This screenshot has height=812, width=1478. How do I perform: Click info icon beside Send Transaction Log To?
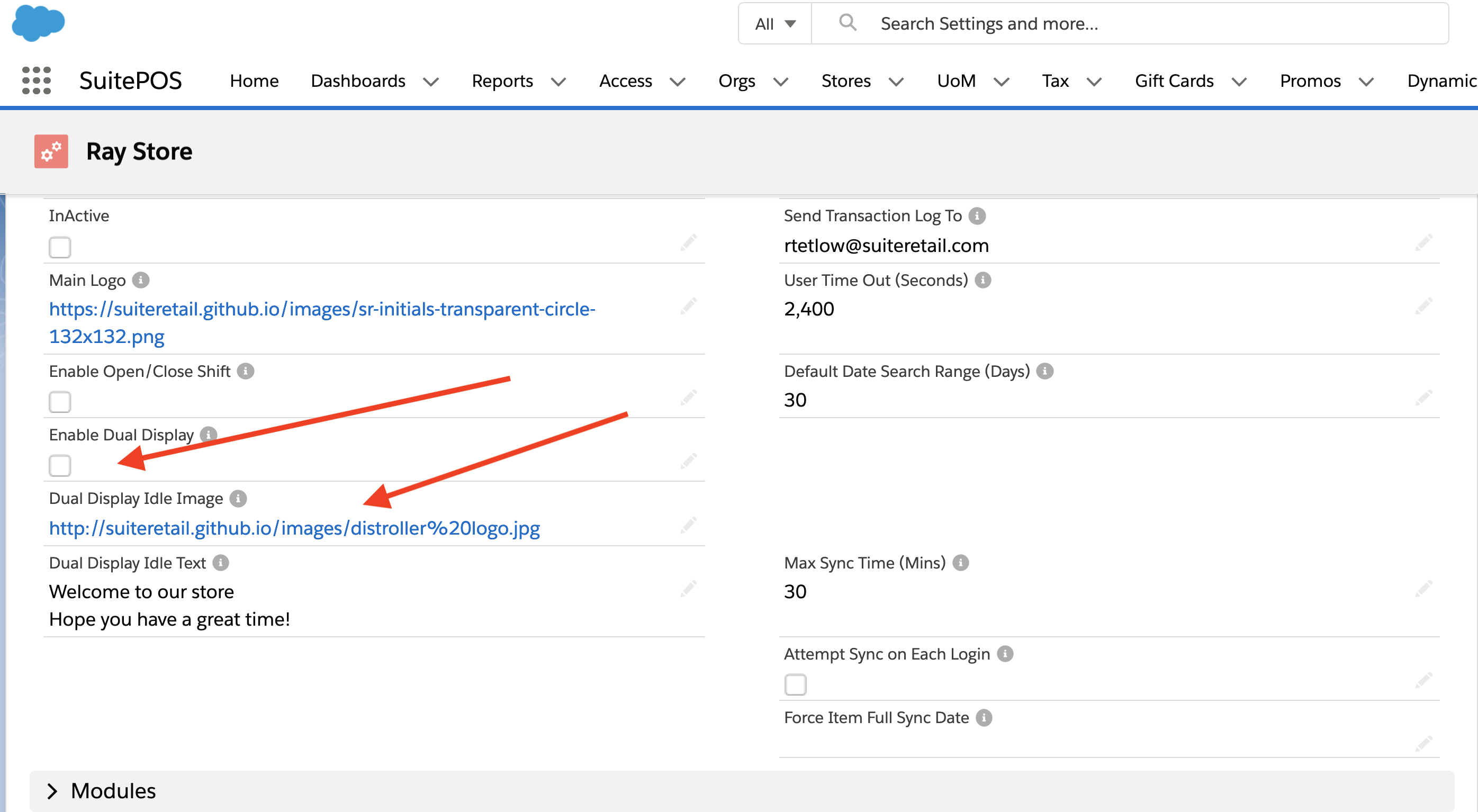point(977,216)
